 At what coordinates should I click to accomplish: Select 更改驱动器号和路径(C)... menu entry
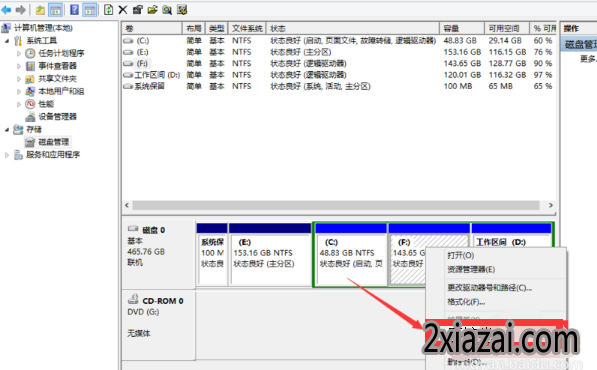[490, 288]
